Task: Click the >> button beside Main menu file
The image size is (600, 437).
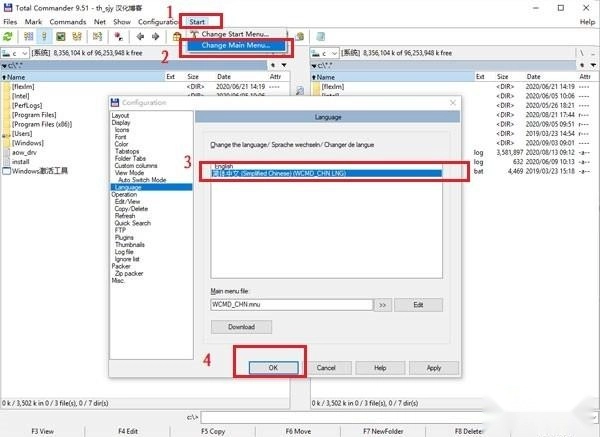Action: click(383, 304)
